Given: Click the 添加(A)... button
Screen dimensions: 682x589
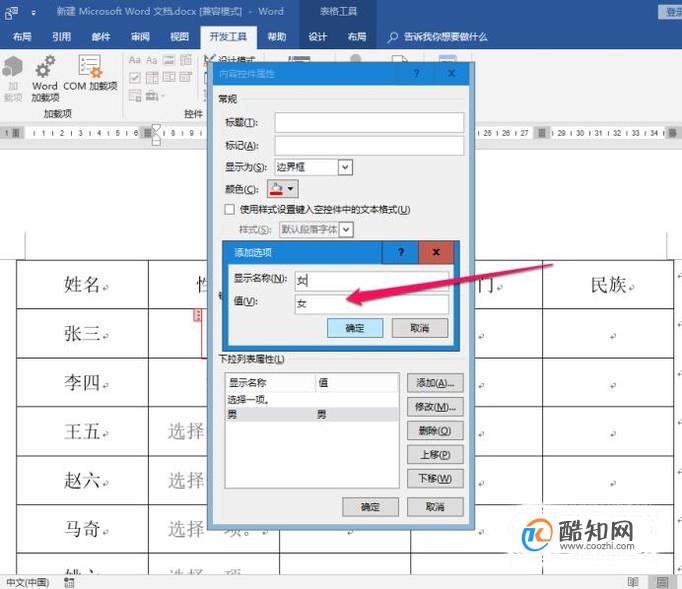Looking at the screenshot, I should click(435, 383).
